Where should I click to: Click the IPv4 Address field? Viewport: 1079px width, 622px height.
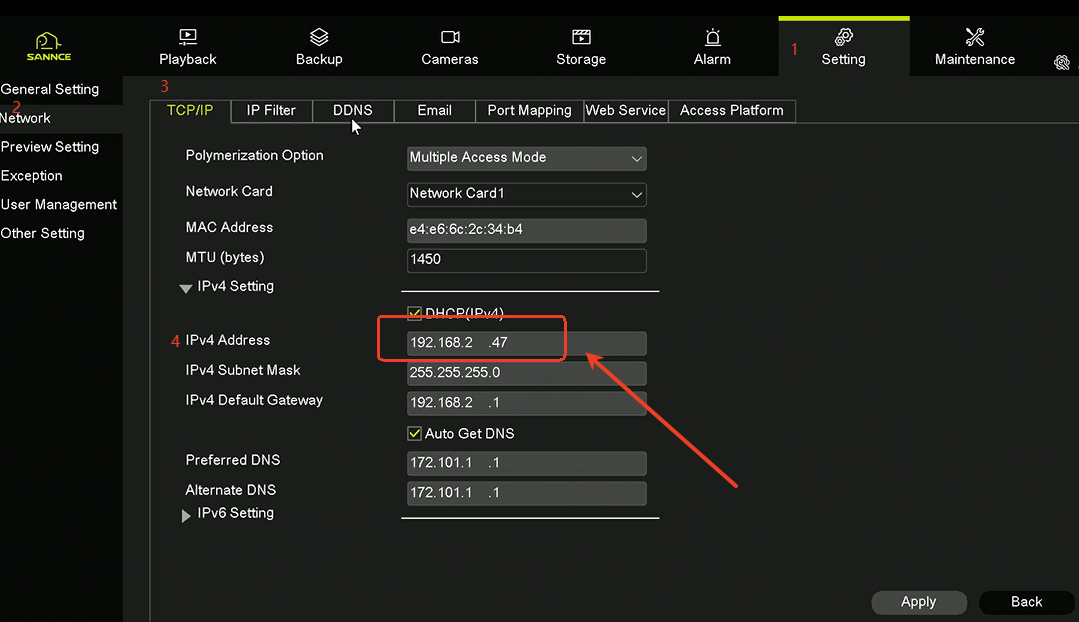pyautogui.click(x=526, y=343)
